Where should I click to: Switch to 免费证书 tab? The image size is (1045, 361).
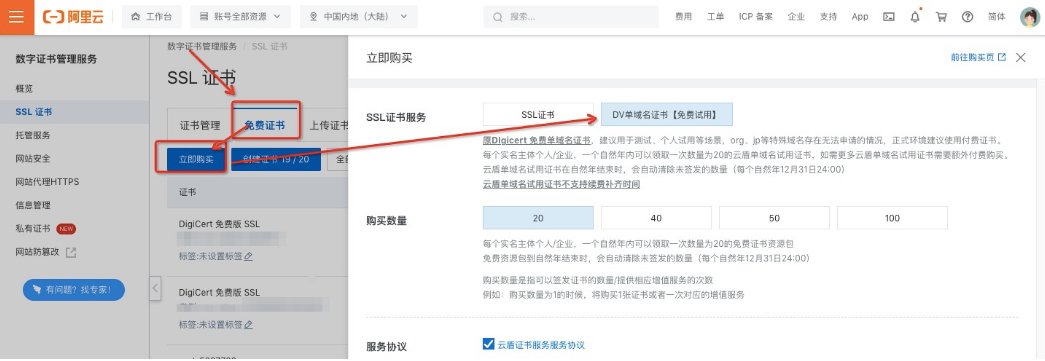[265, 125]
